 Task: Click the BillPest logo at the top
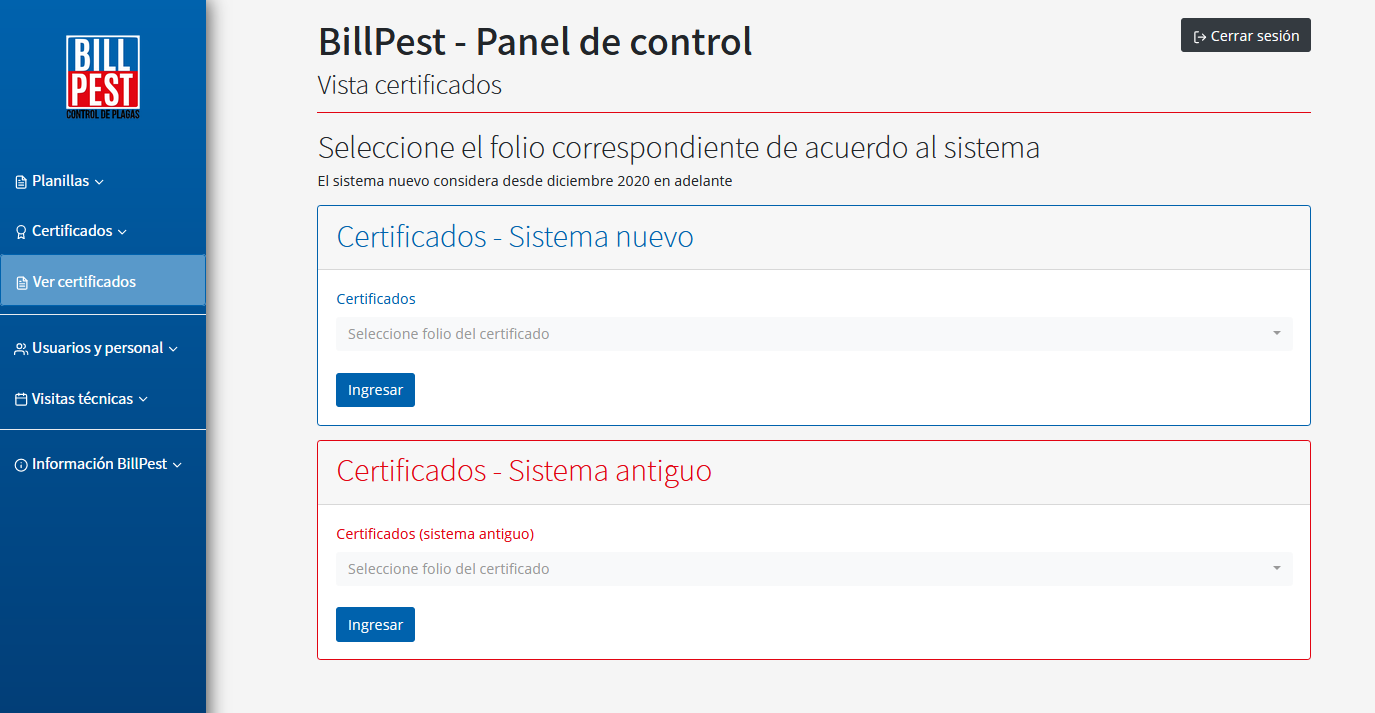(x=103, y=75)
